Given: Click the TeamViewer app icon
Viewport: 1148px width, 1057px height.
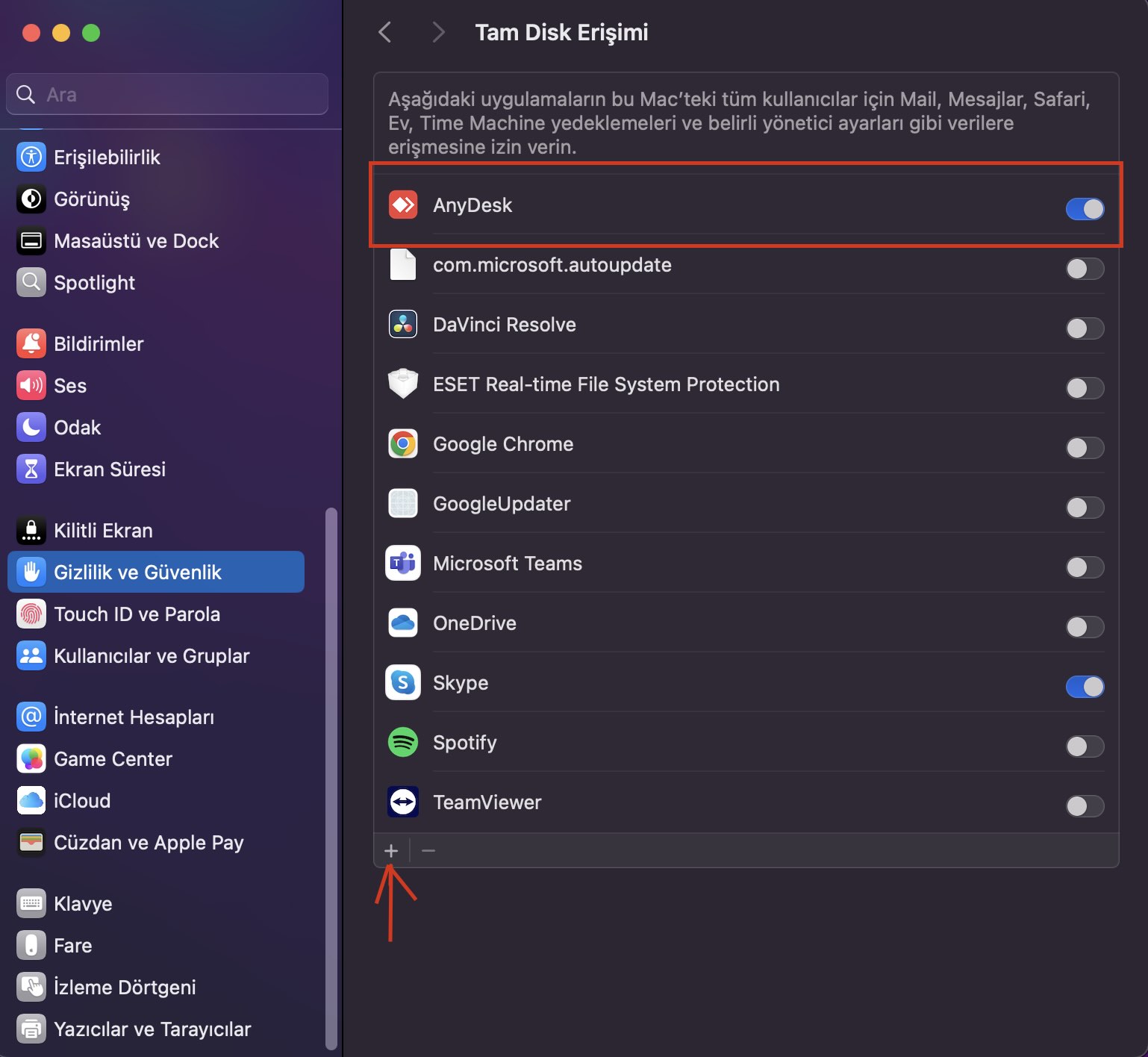Looking at the screenshot, I should [x=403, y=802].
